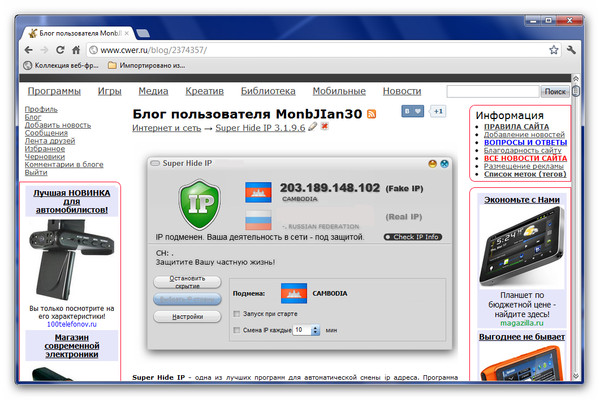The image size is (600, 400).
Task: Enable the 'Запуск при старте' checkbox
Action: (x=237, y=314)
